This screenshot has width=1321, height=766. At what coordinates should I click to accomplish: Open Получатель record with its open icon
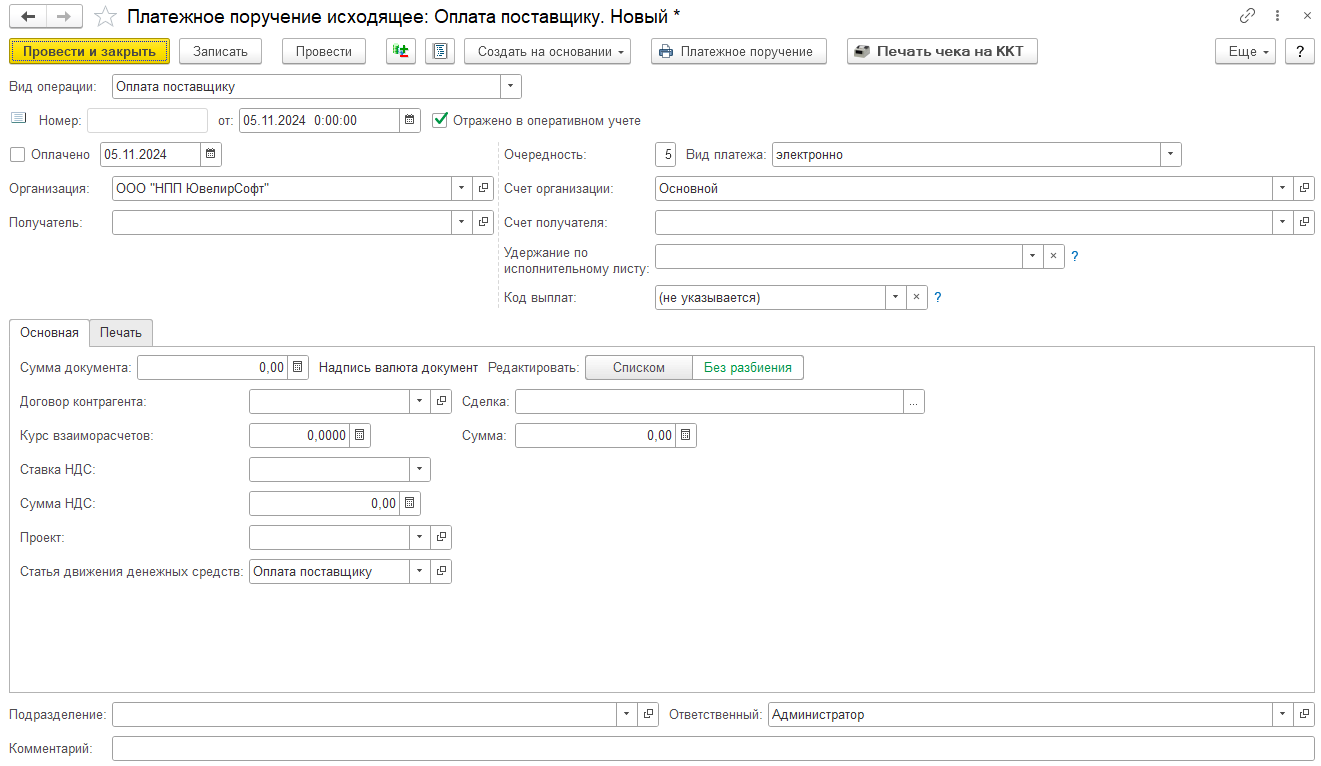pos(484,222)
